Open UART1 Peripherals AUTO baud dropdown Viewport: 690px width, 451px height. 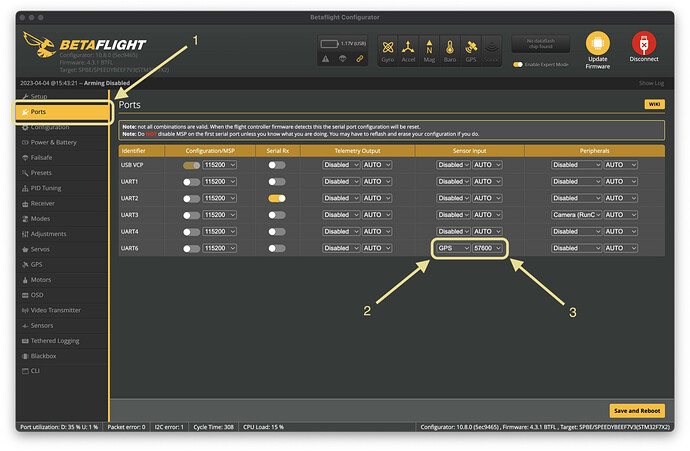click(x=620, y=181)
